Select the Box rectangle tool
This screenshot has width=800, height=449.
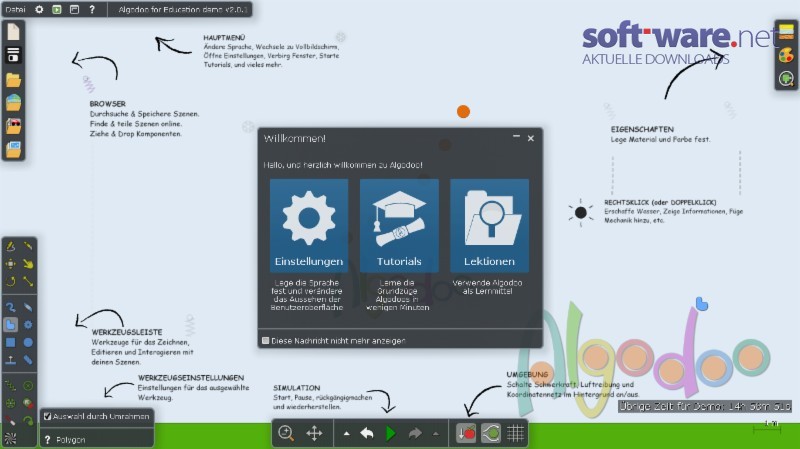(10, 342)
